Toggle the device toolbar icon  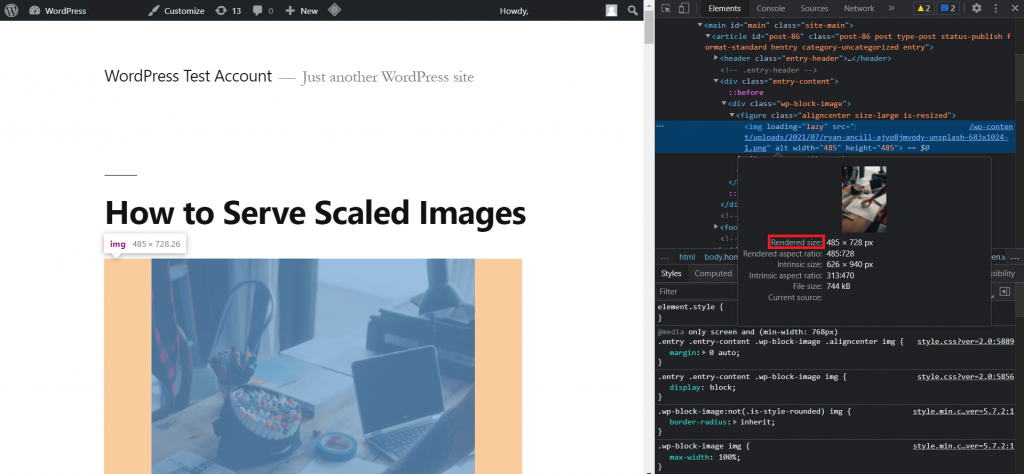685,8
